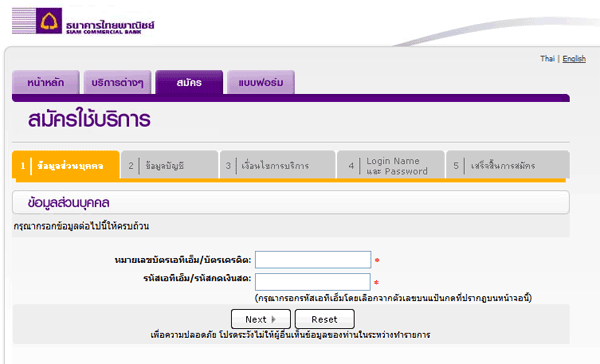The width and height of the screenshot is (600, 364).
Task: Select the สมัคร tab
Action: point(189,82)
